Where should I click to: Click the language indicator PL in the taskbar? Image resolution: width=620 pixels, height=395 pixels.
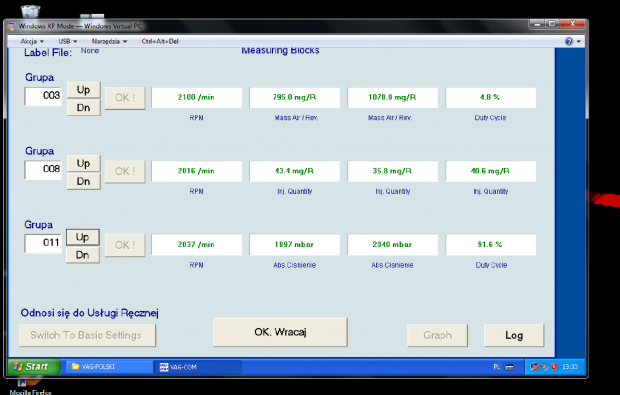tap(497, 367)
